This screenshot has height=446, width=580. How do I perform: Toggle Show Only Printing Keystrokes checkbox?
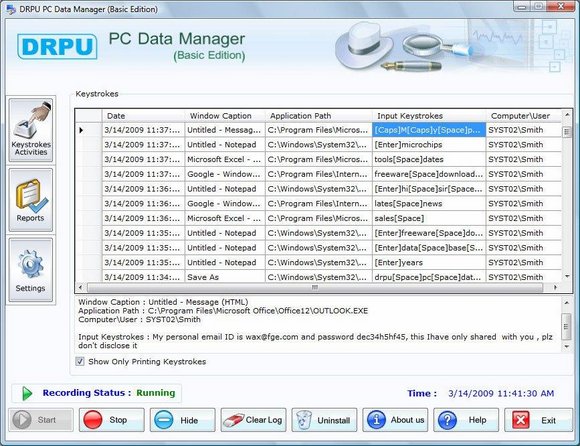[80, 361]
